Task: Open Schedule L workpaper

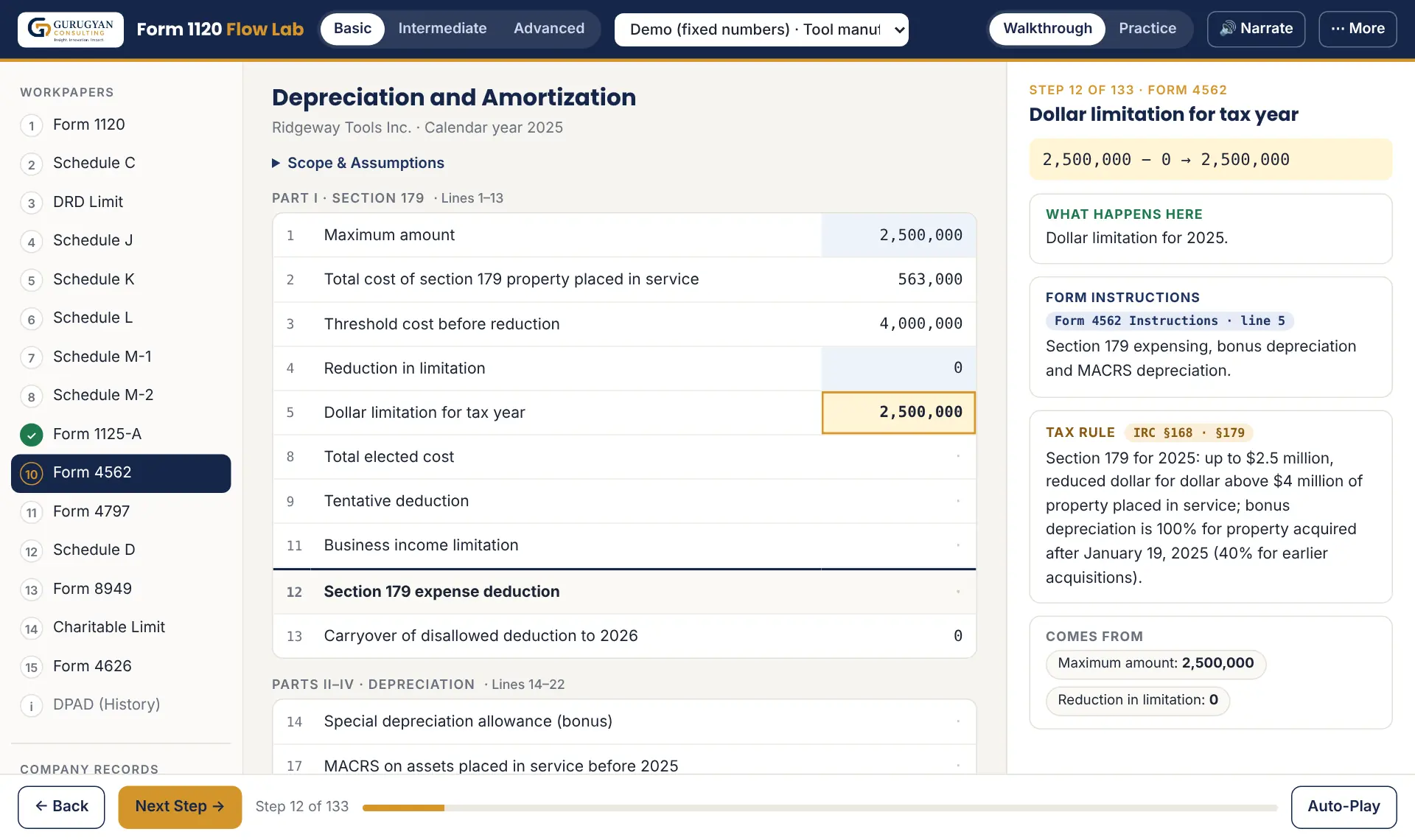Action: tap(121, 318)
